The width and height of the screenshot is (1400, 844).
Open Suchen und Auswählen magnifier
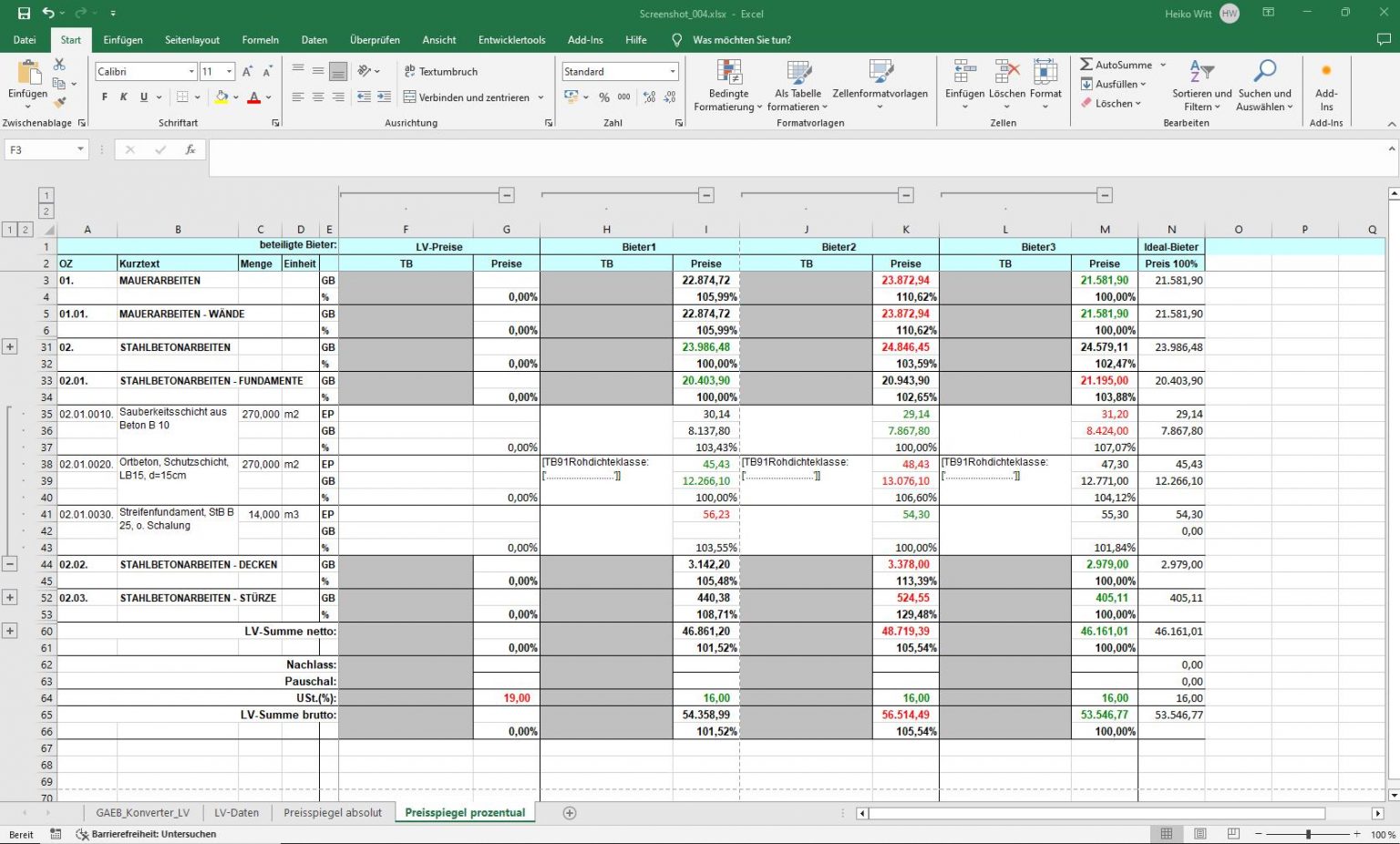pyautogui.click(x=1265, y=87)
